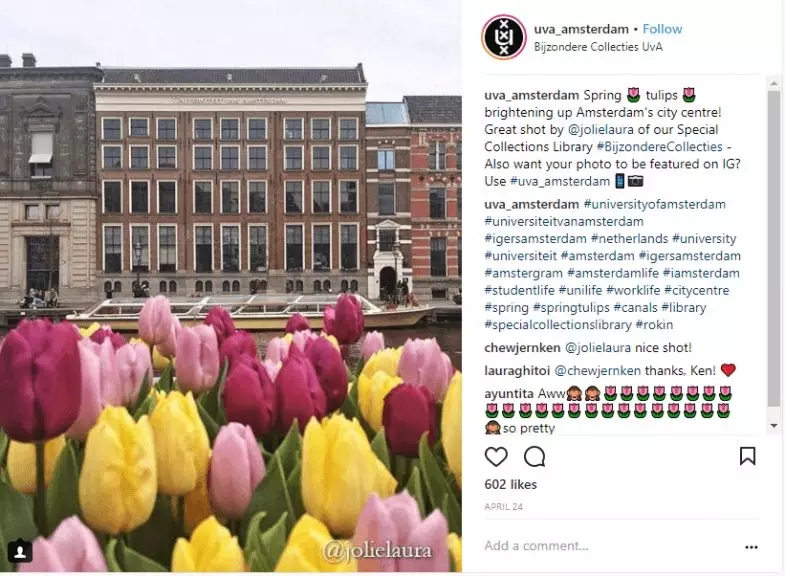Screen dimensions: 785x576
Task: Open the 602 likes list
Action: click(x=510, y=484)
